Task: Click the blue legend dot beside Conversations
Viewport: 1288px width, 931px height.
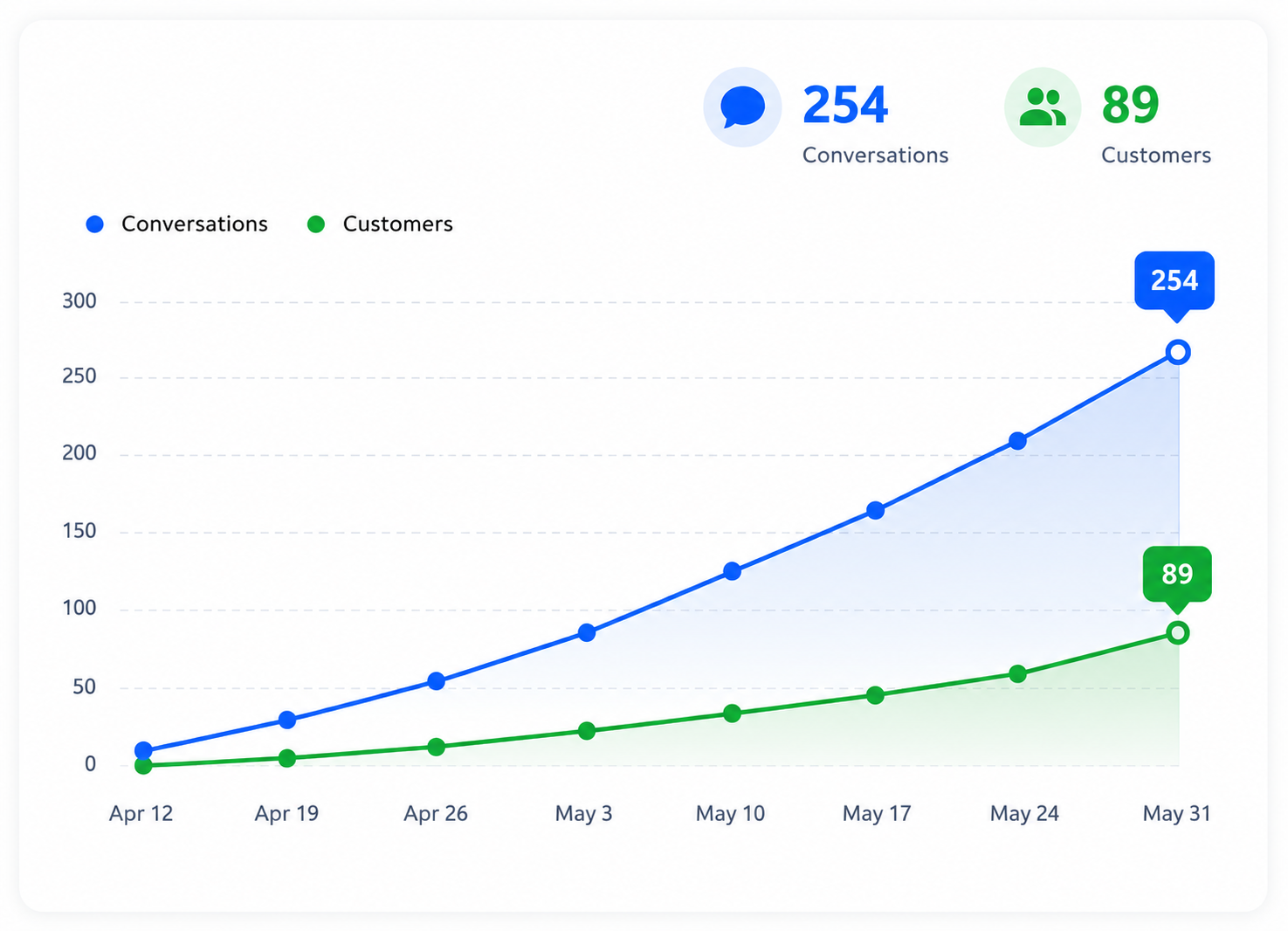Action: coord(95,224)
